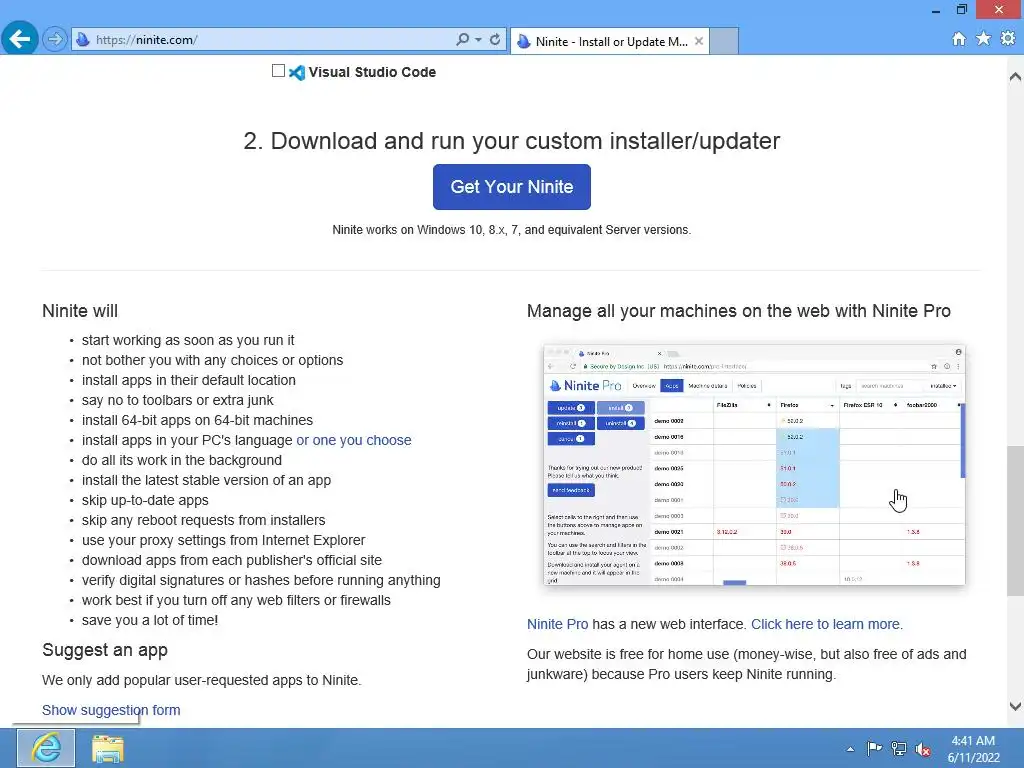Open the Ninite Pro link
Image resolution: width=1024 pixels, height=768 pixels.
(x=558, y=624)
